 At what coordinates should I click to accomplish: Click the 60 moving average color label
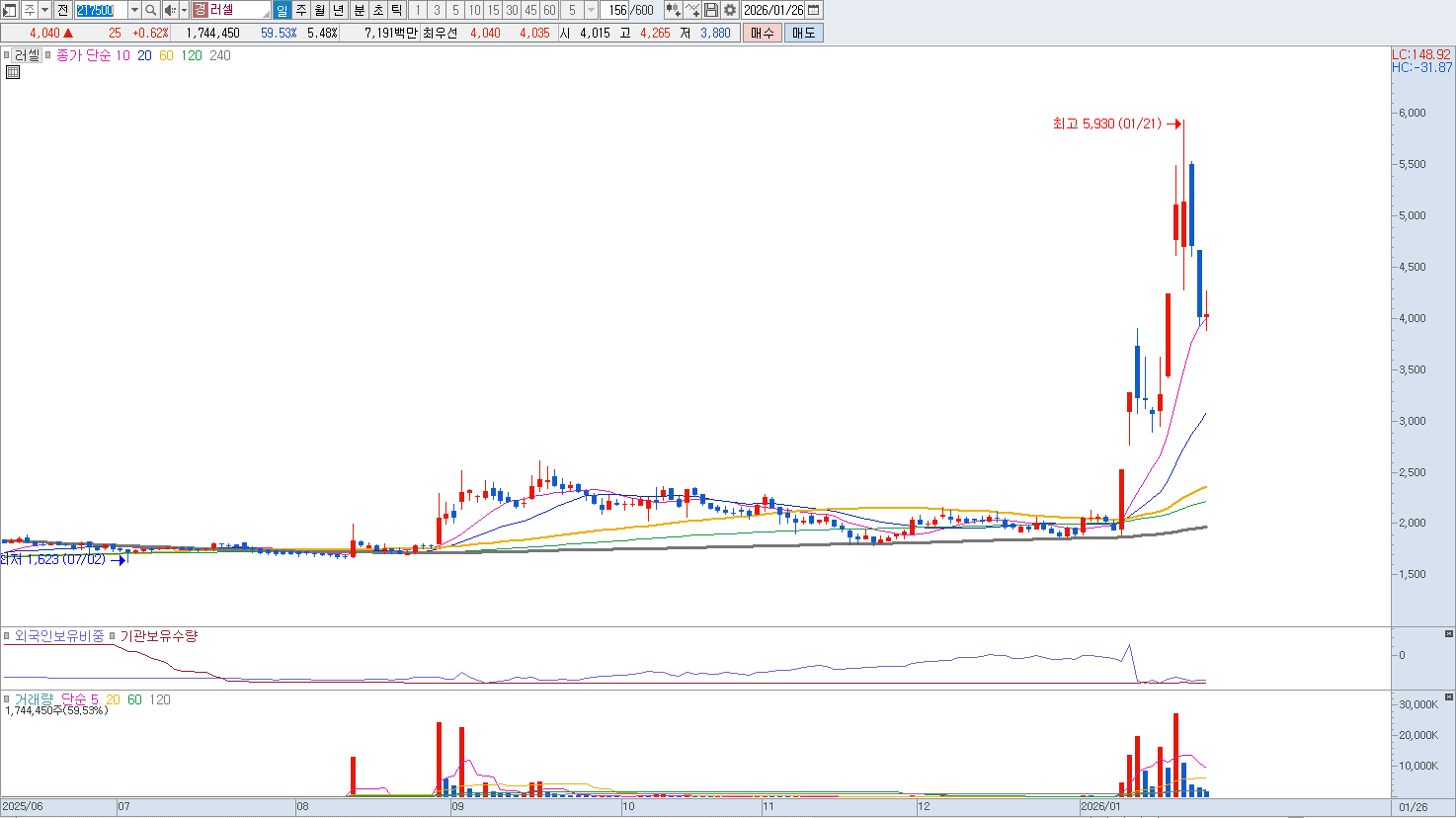click(x=166, y=55)
